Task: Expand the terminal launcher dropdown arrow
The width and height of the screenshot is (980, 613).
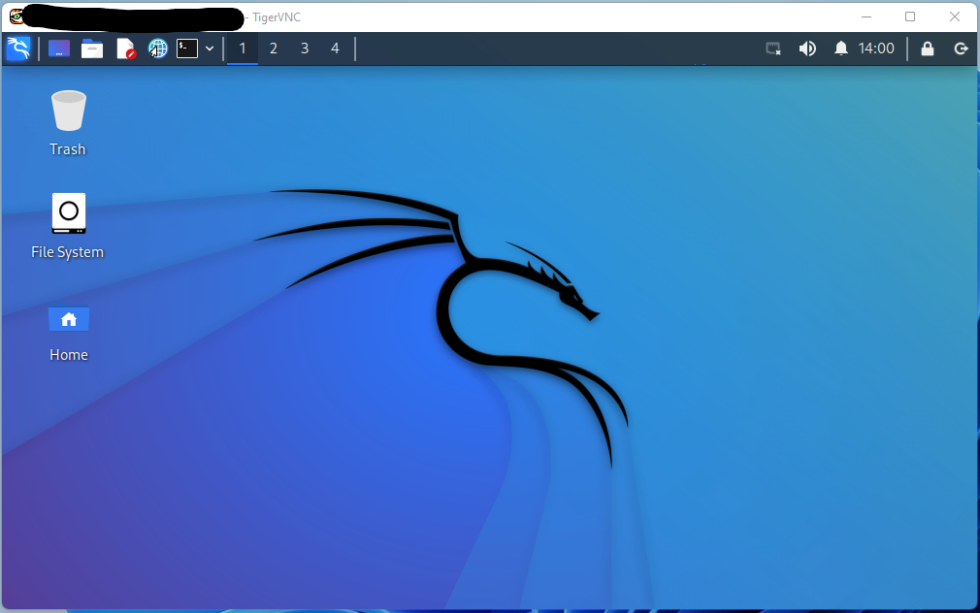Action: click(x=208, y=48)
